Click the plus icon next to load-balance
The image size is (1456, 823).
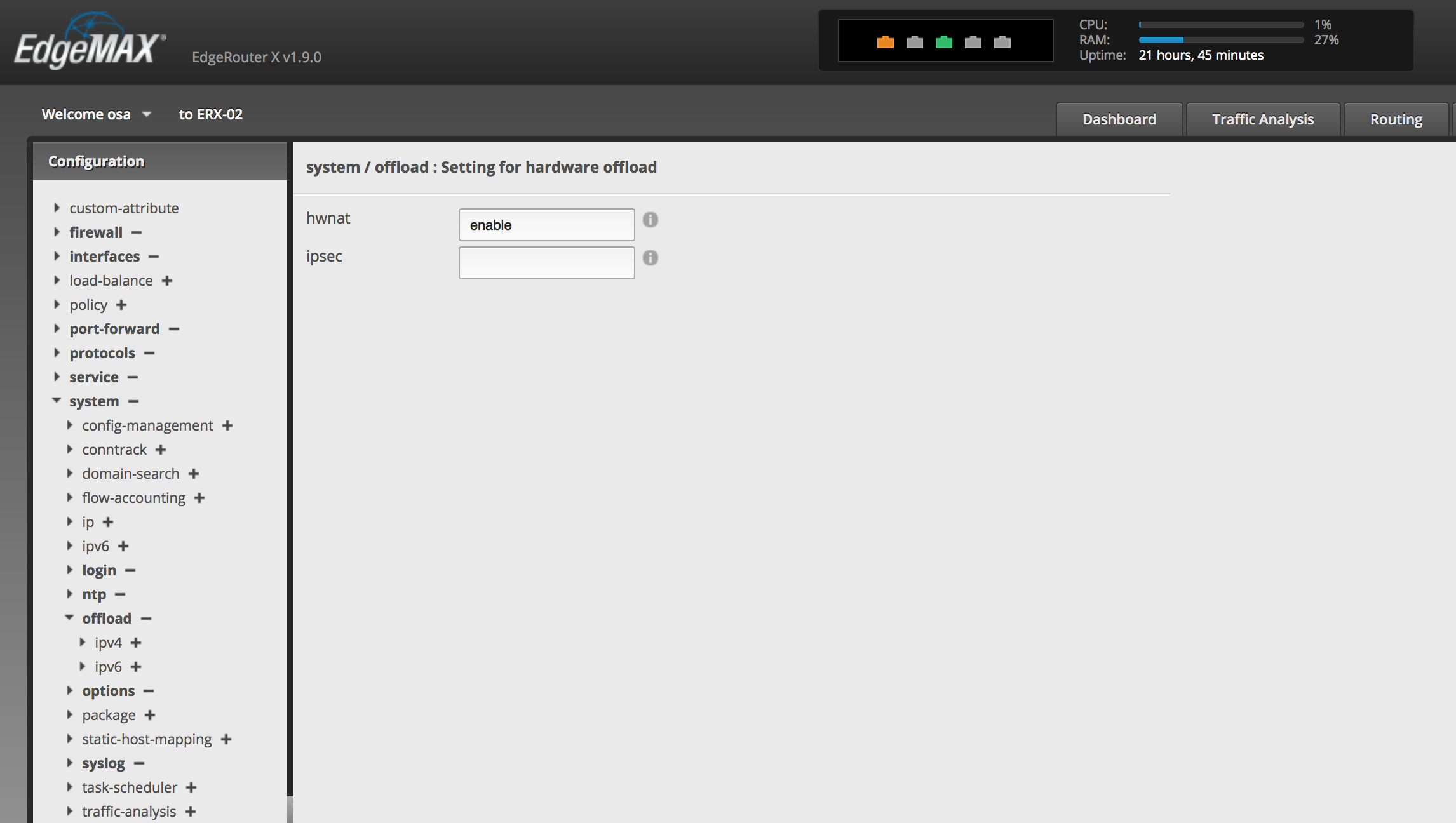click(x=167, y=281)
